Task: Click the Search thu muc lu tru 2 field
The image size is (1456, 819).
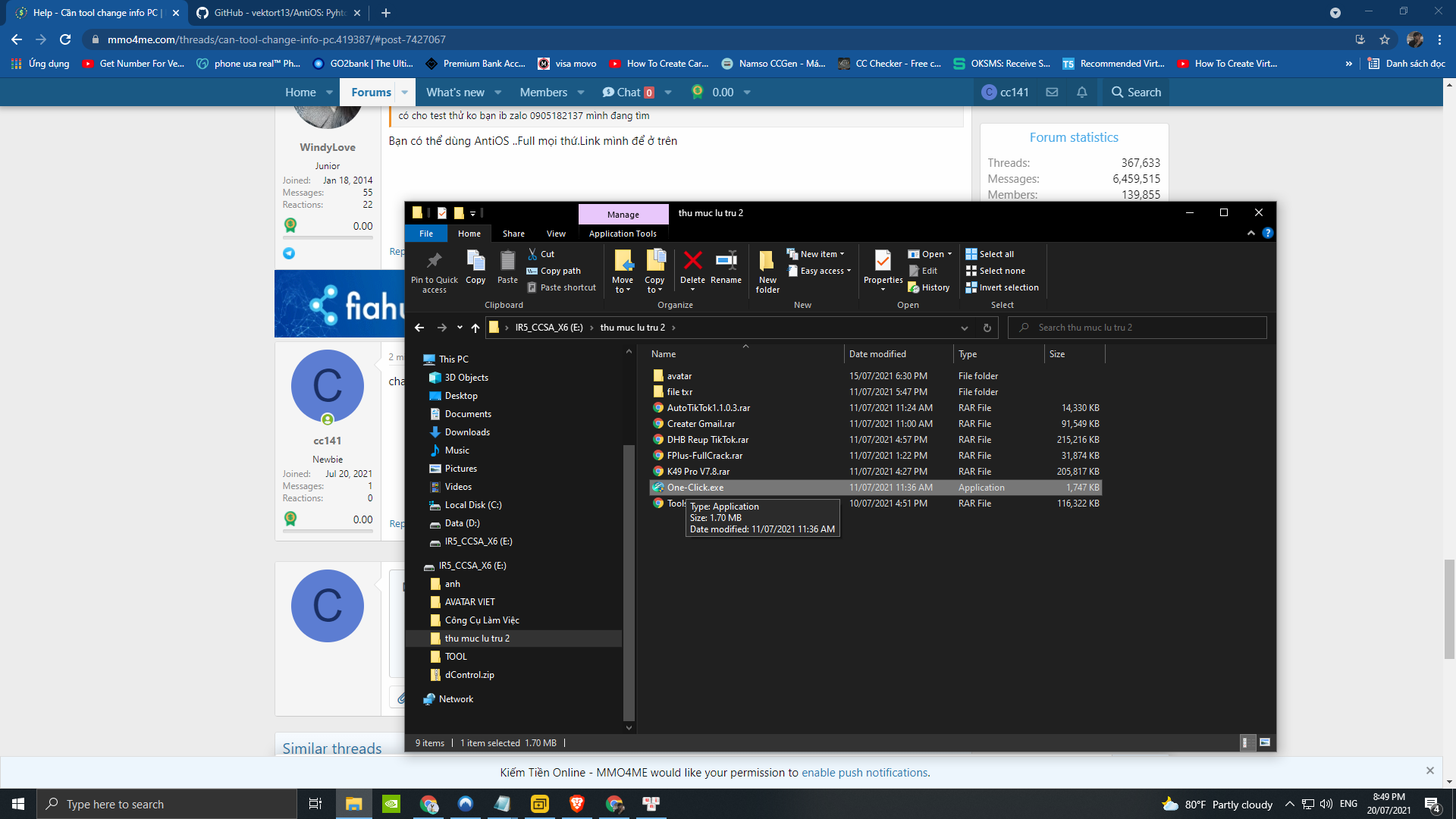Action: tap(1137, 328)
